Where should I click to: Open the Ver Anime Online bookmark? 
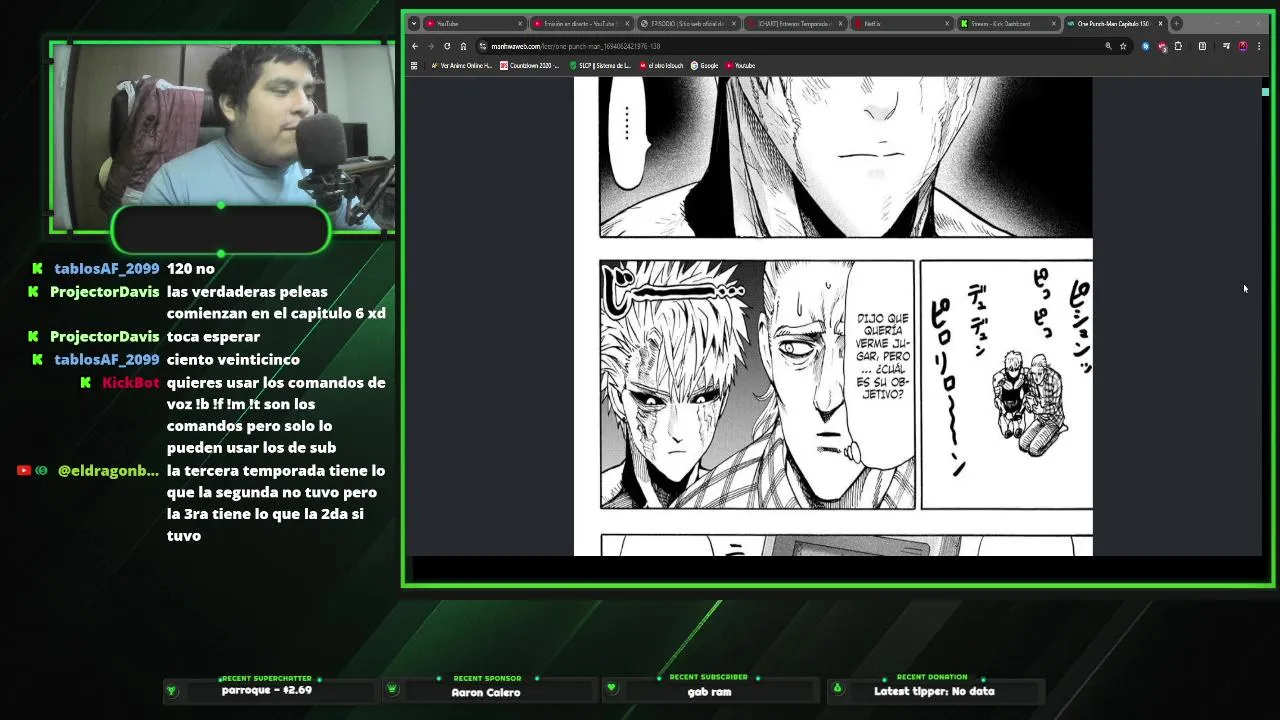(462, 66)
